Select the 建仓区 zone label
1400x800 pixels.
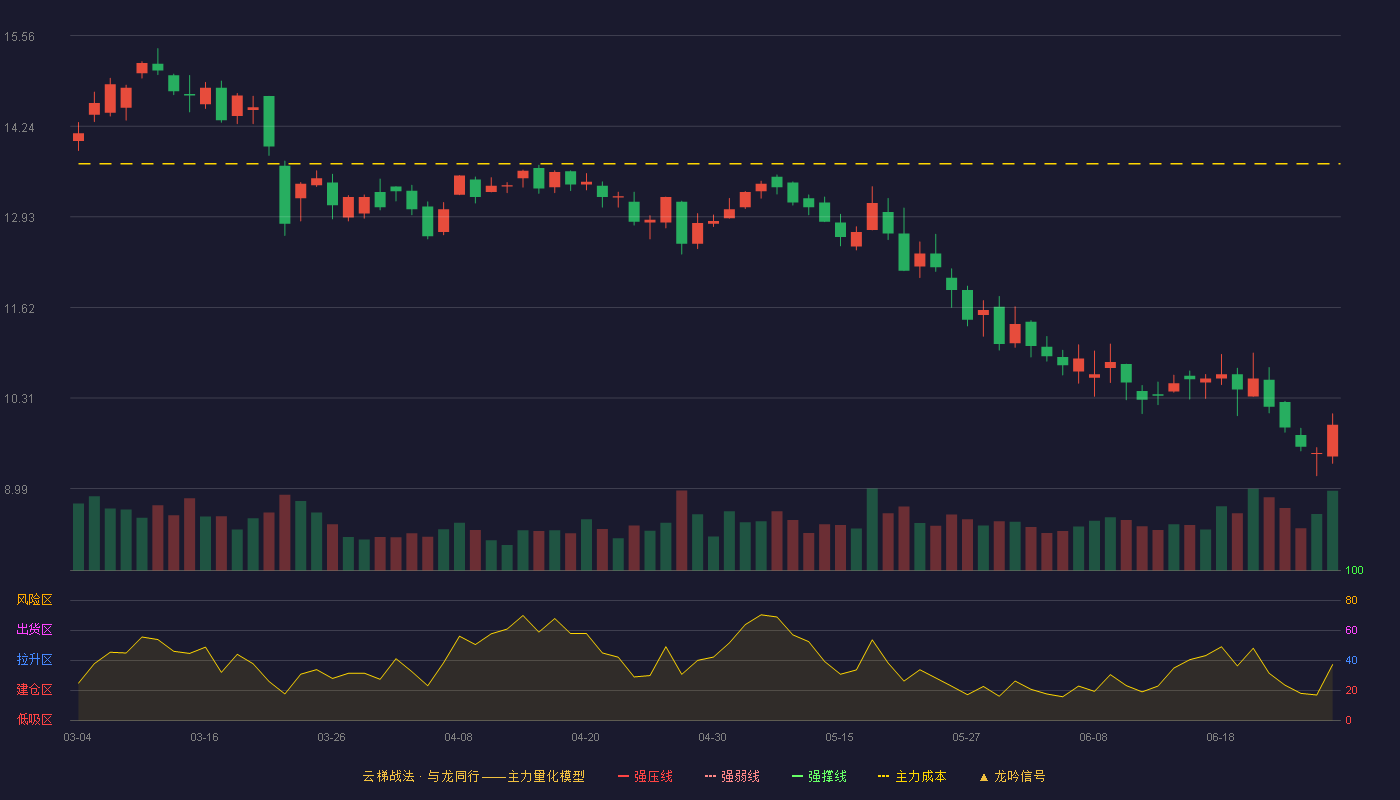[34, 690]
